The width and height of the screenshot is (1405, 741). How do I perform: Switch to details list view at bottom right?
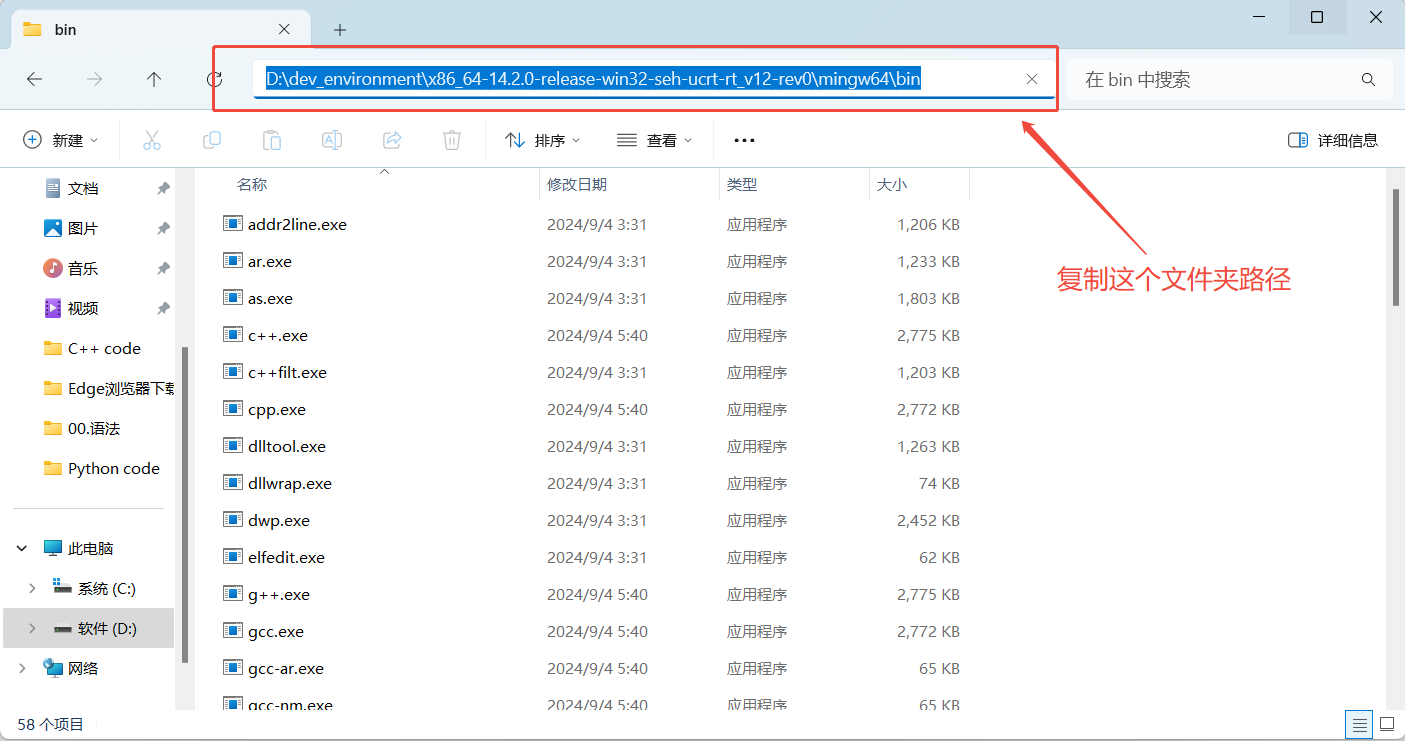pyautogui.click(x=1358, y=724)
